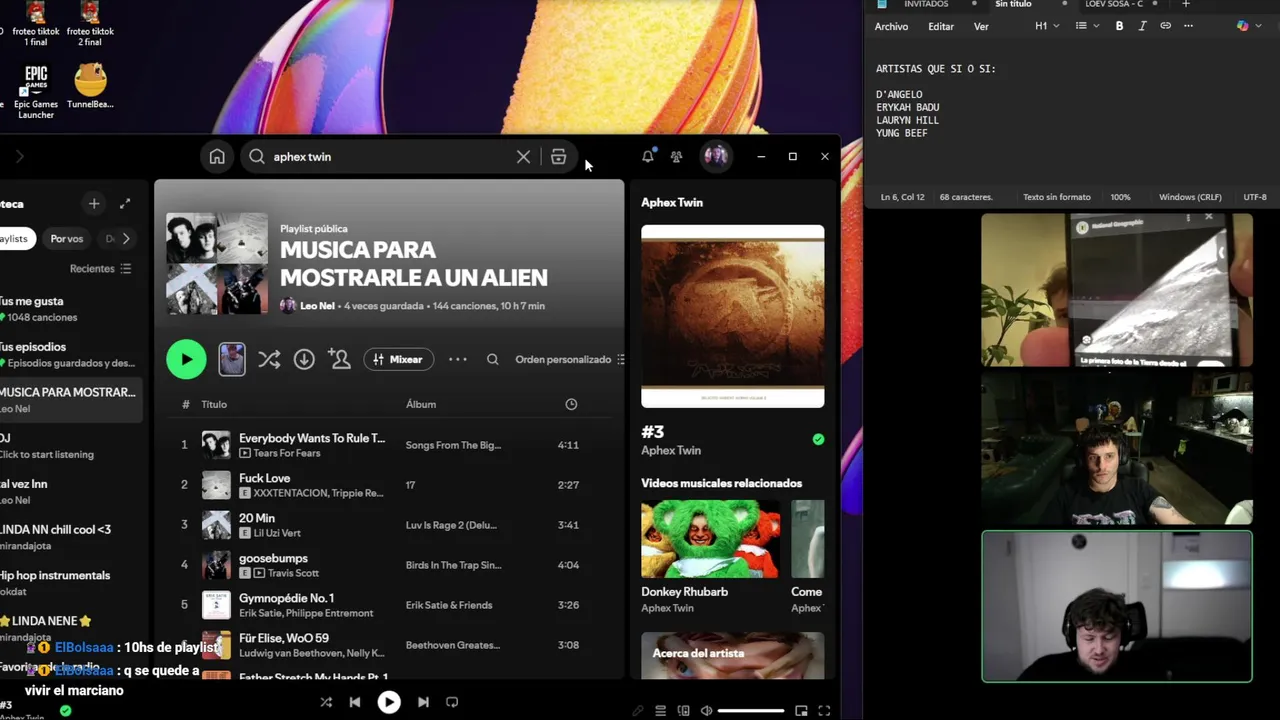Toggle repeat in the player bar
Image resolution: width=1280 pixels, height=720 pixels.
pyautogui.click(x=452, y=703)
